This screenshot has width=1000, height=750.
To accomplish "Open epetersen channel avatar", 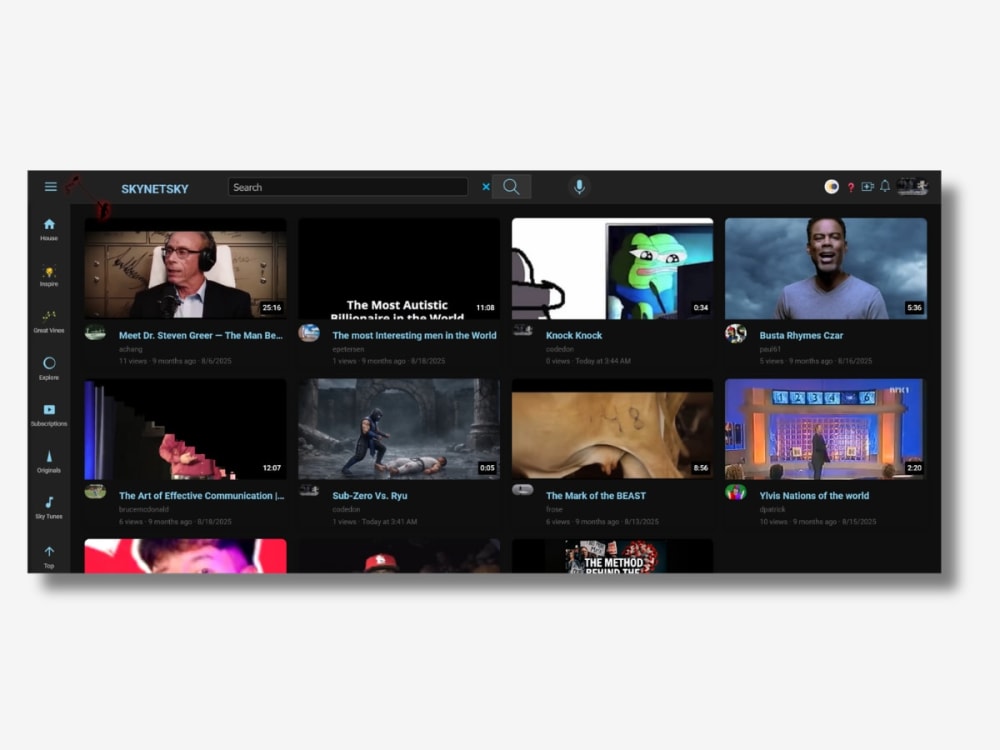I will coord(309,332).
